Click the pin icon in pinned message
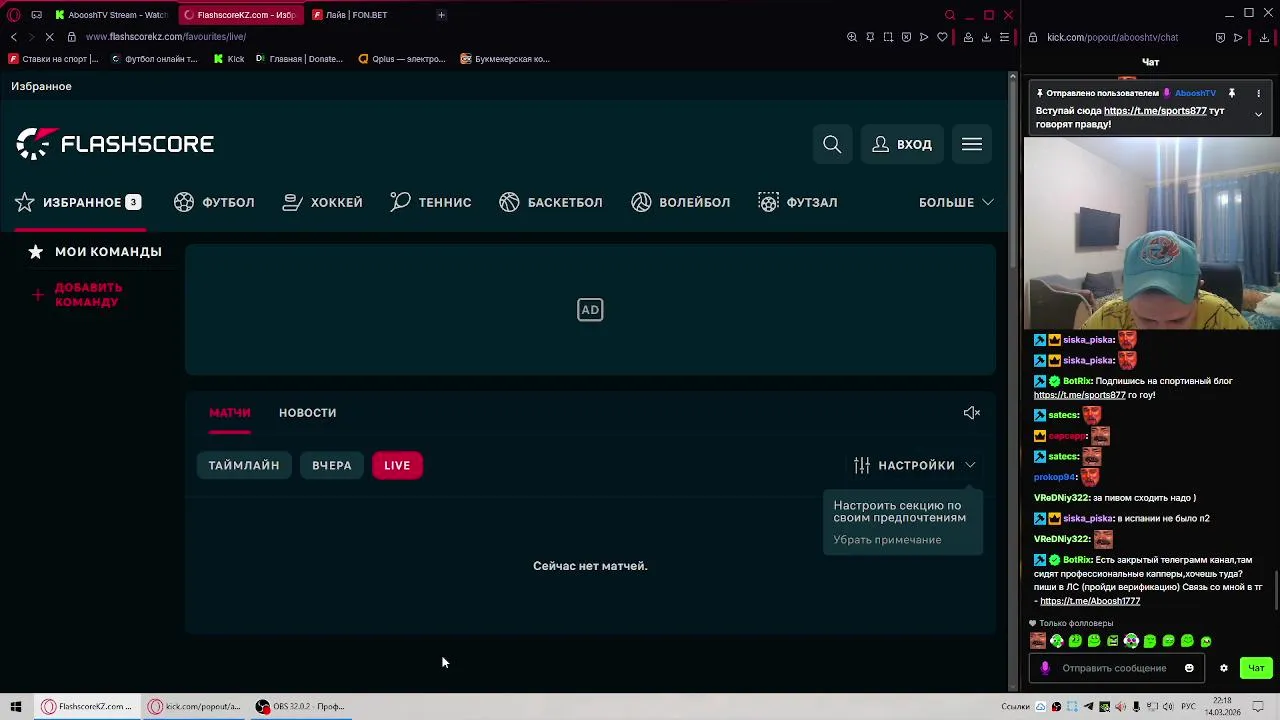Screen dimensions: 1280x720 click(1232, 93)
